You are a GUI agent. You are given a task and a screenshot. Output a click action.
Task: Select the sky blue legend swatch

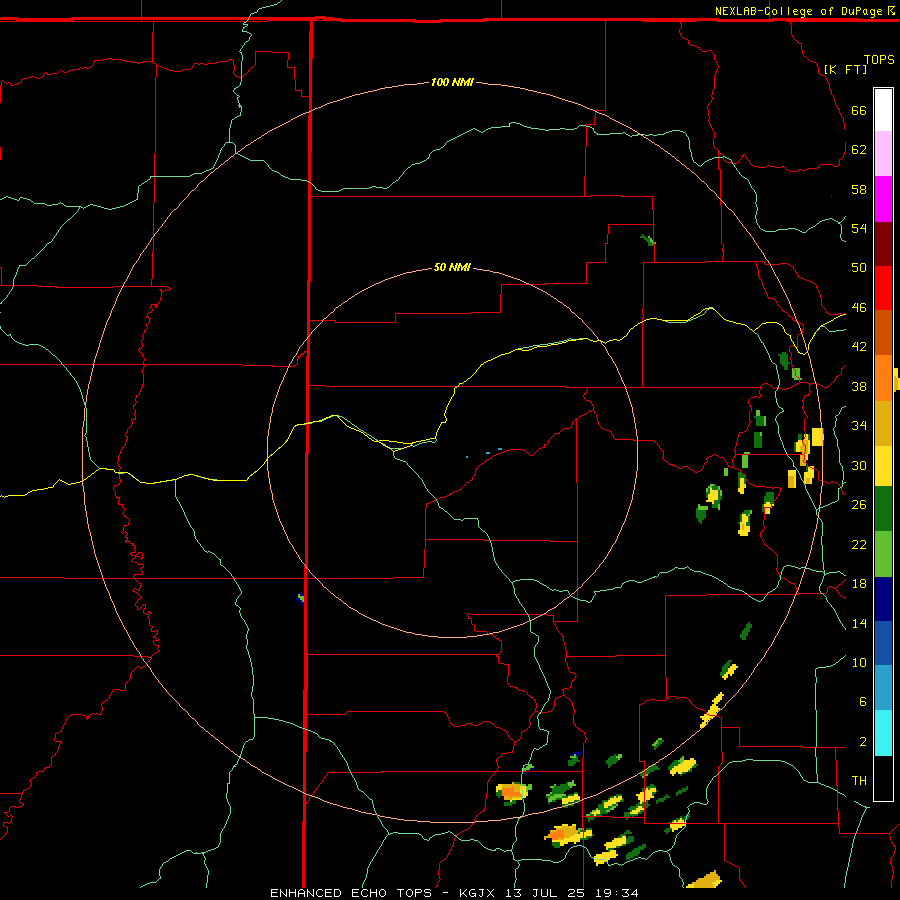click(883, 688)
